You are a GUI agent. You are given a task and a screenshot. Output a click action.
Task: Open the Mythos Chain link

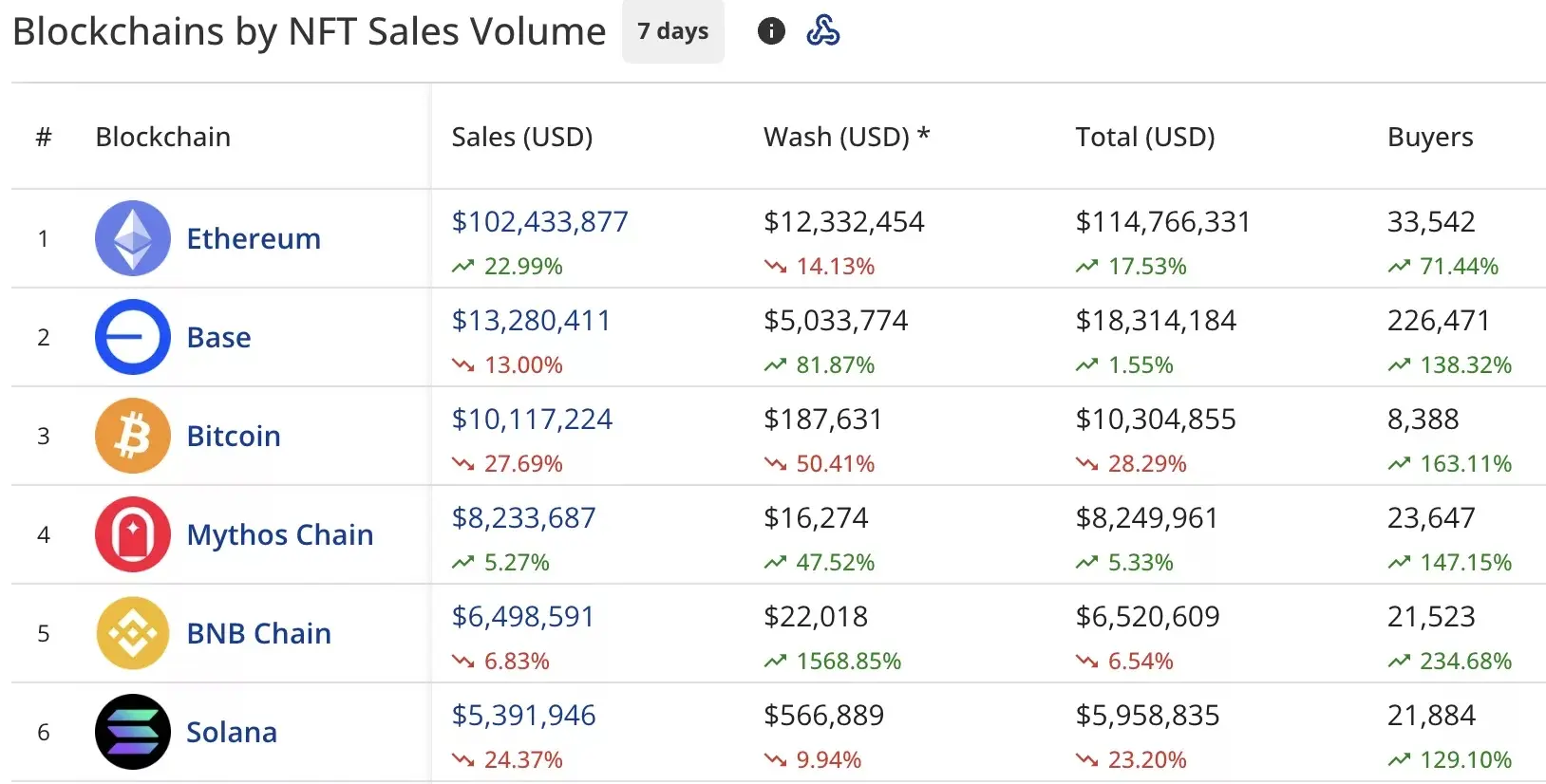(280, 534)
